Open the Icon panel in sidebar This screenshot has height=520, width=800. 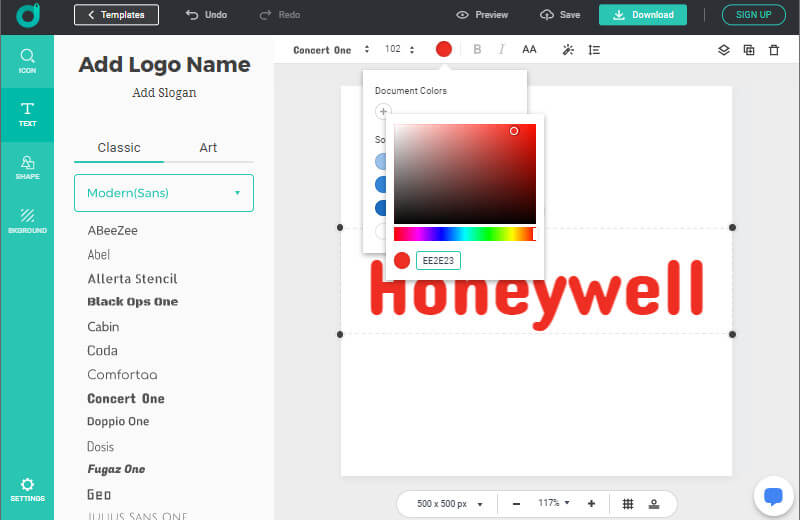[27, 61]
